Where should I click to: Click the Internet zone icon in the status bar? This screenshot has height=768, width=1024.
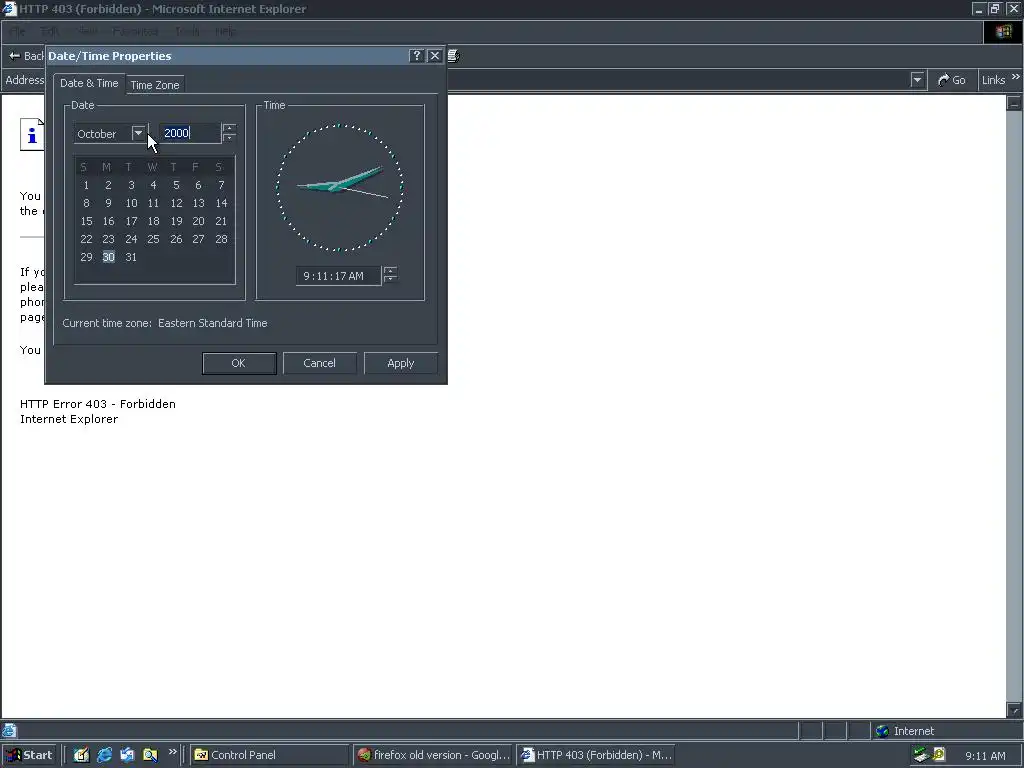point(882,731)
